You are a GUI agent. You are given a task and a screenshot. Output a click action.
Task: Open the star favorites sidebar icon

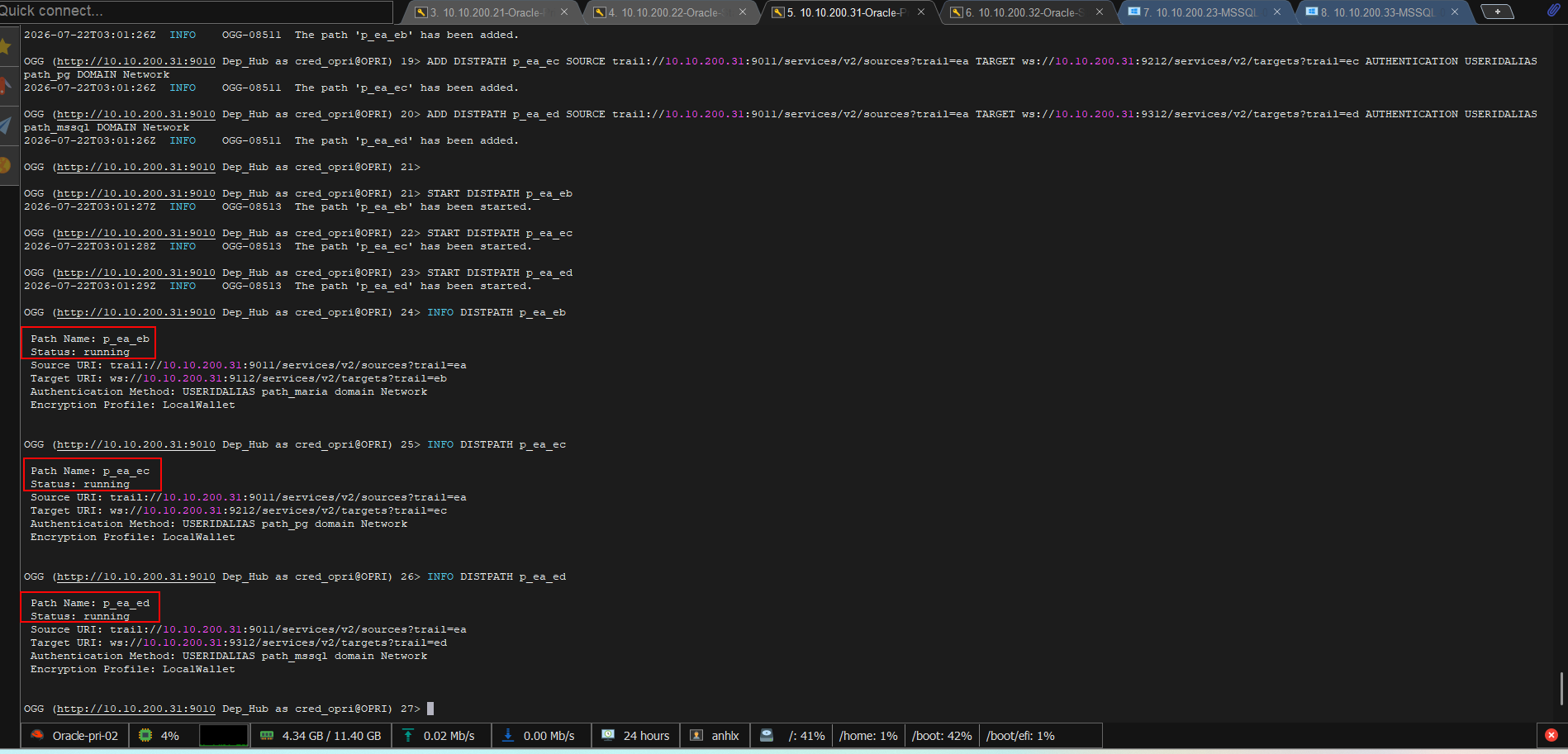pyautogui.click(x=7, y=46)
